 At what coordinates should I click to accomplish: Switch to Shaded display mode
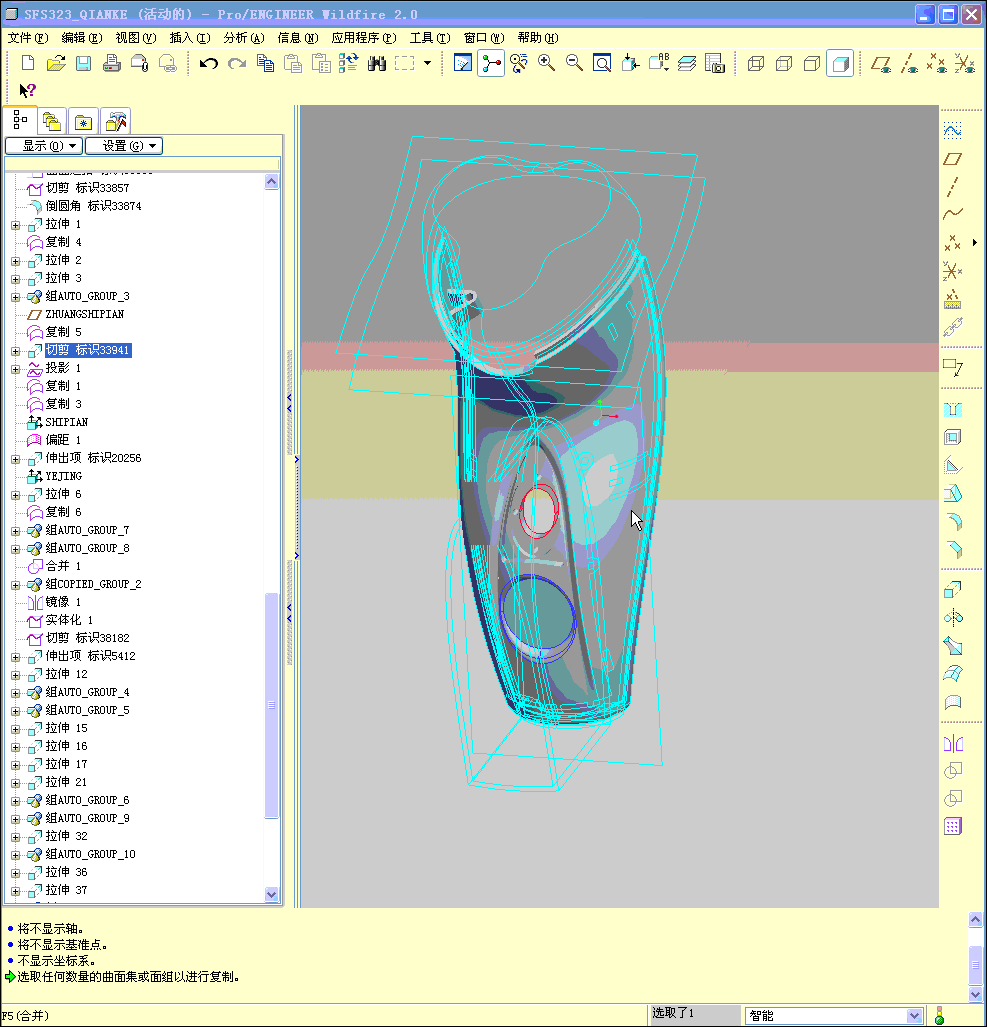[x=840, y=64]
